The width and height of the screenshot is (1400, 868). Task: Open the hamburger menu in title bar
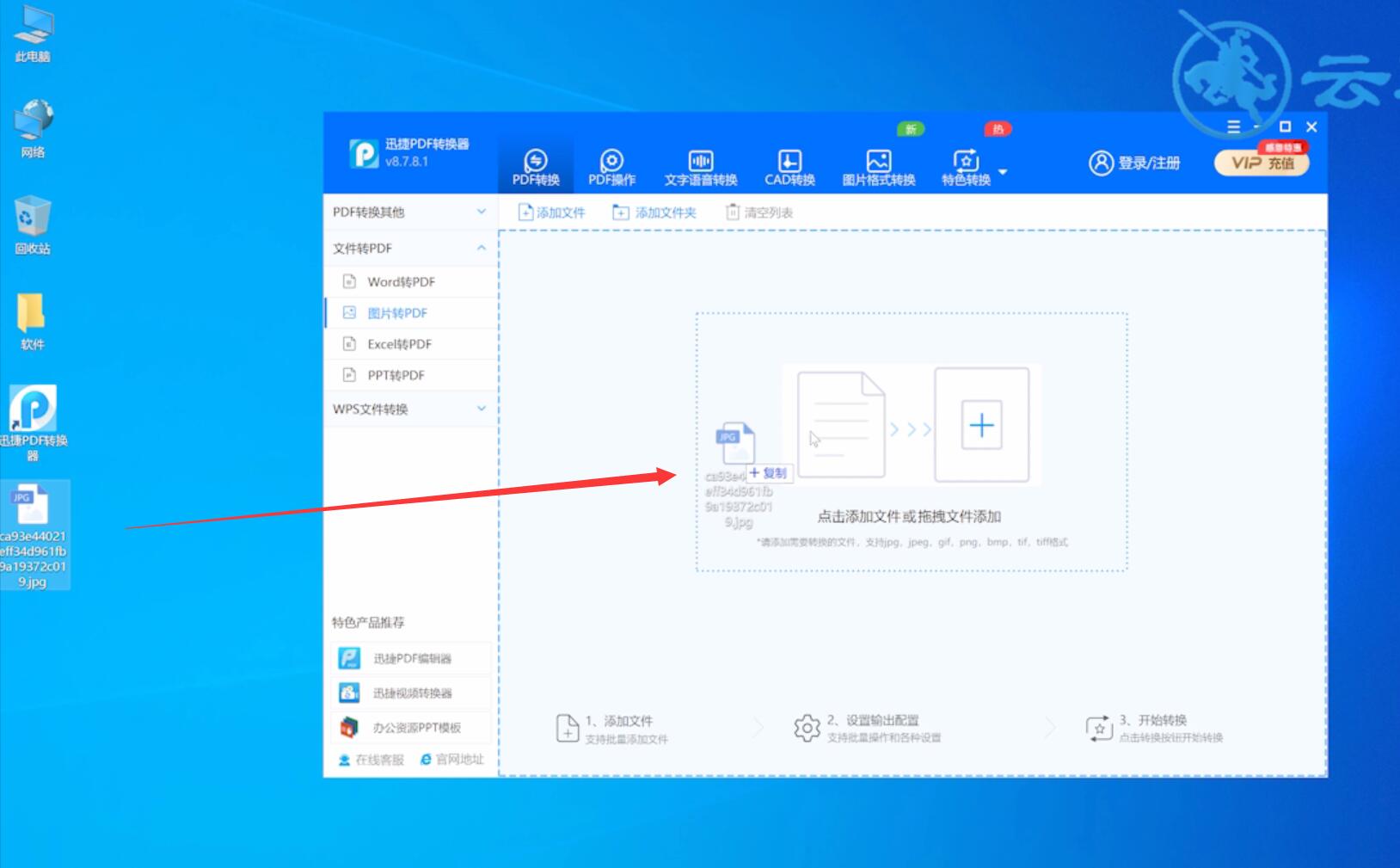[1233, 126]
